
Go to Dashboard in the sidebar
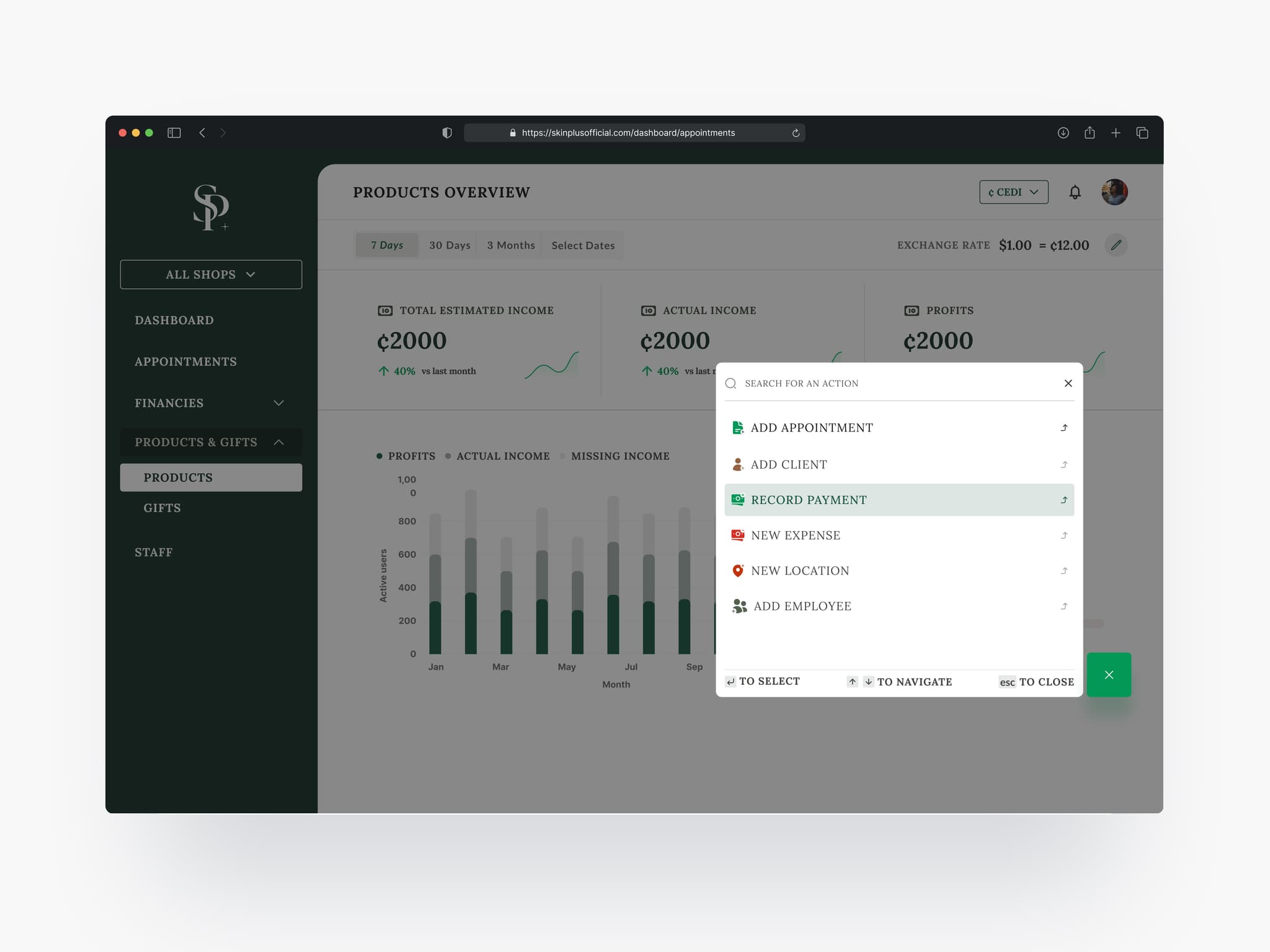174,320
